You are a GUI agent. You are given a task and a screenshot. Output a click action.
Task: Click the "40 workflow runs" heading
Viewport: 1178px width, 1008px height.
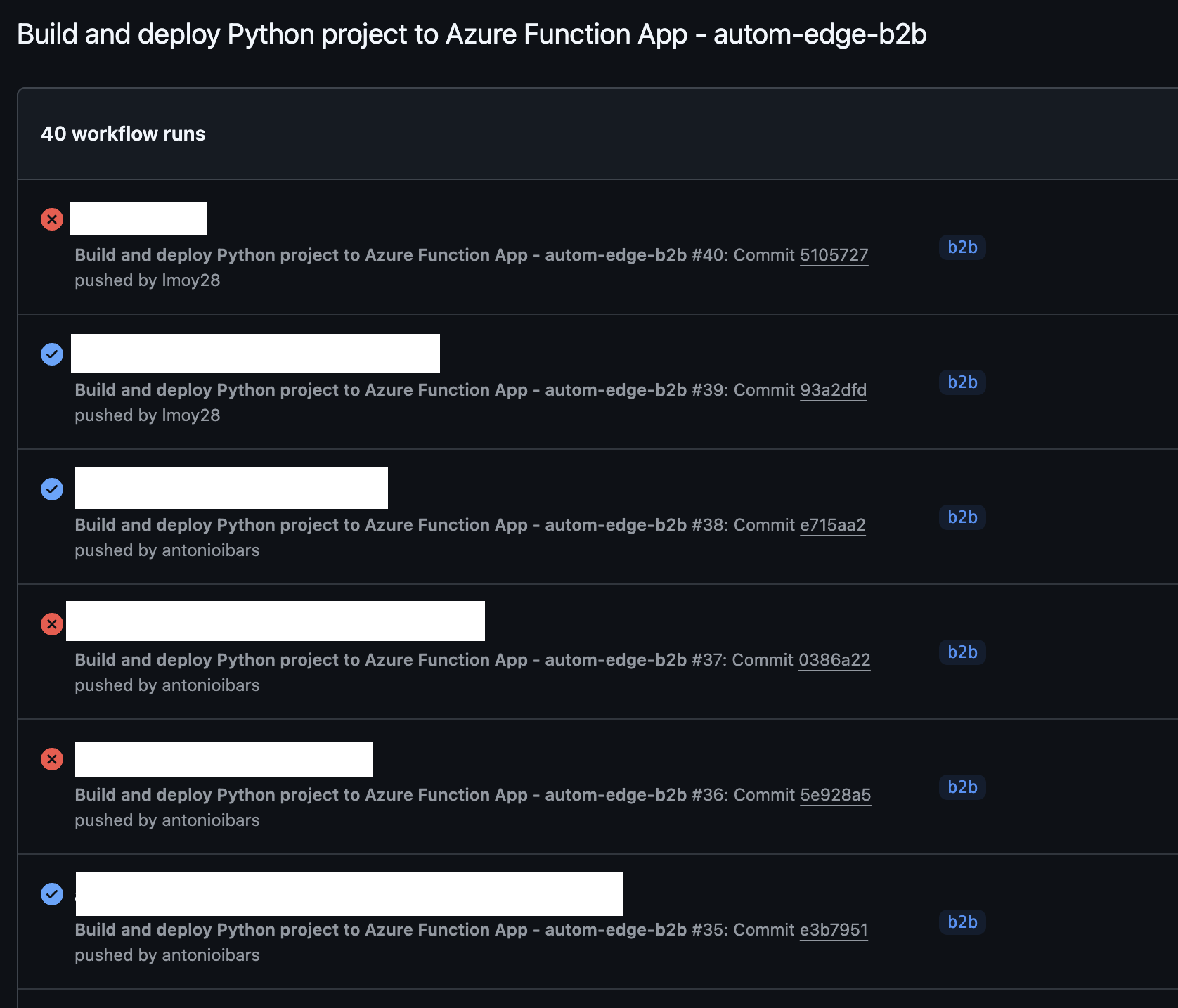coord(123,134)
